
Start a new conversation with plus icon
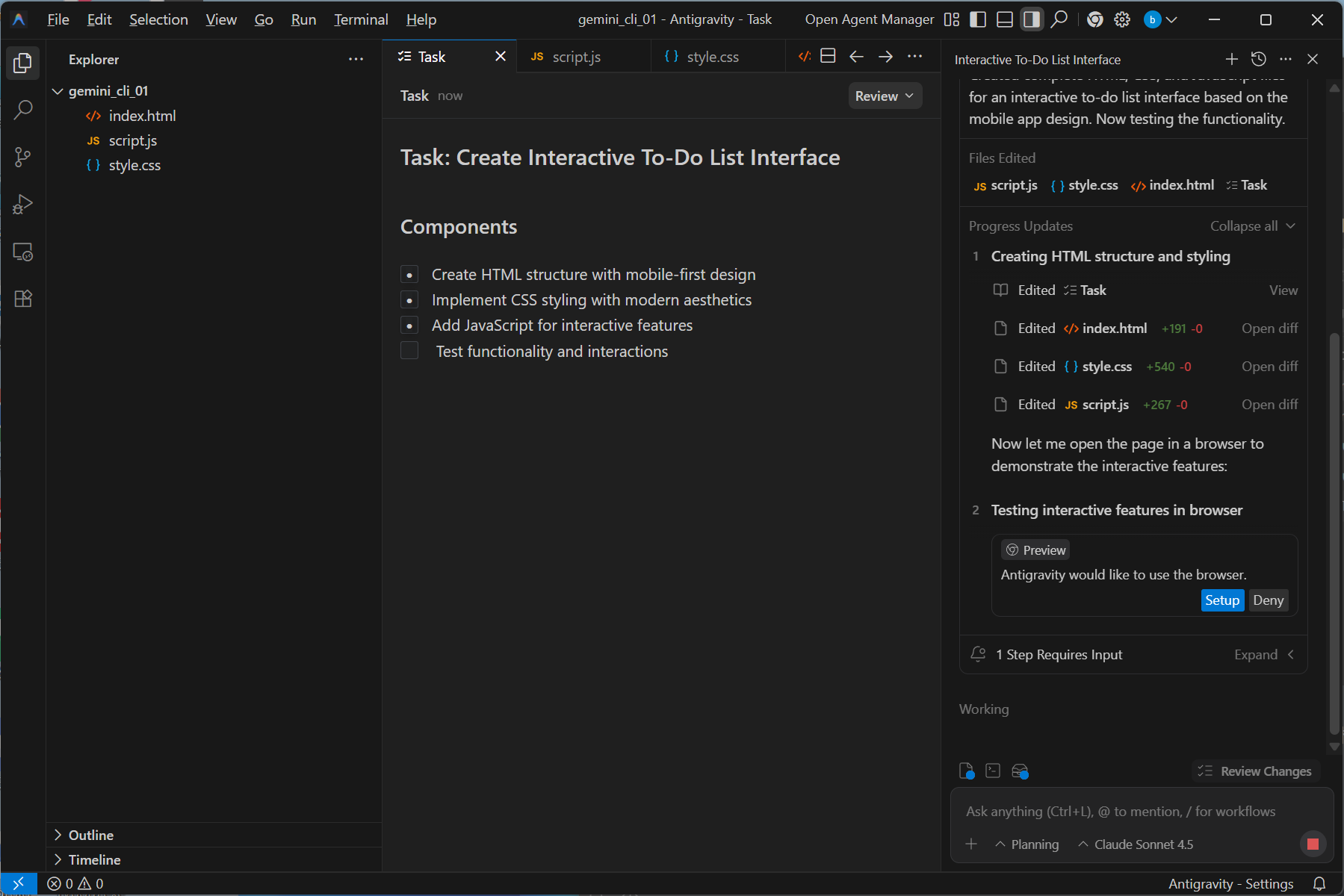(1231, 59)
